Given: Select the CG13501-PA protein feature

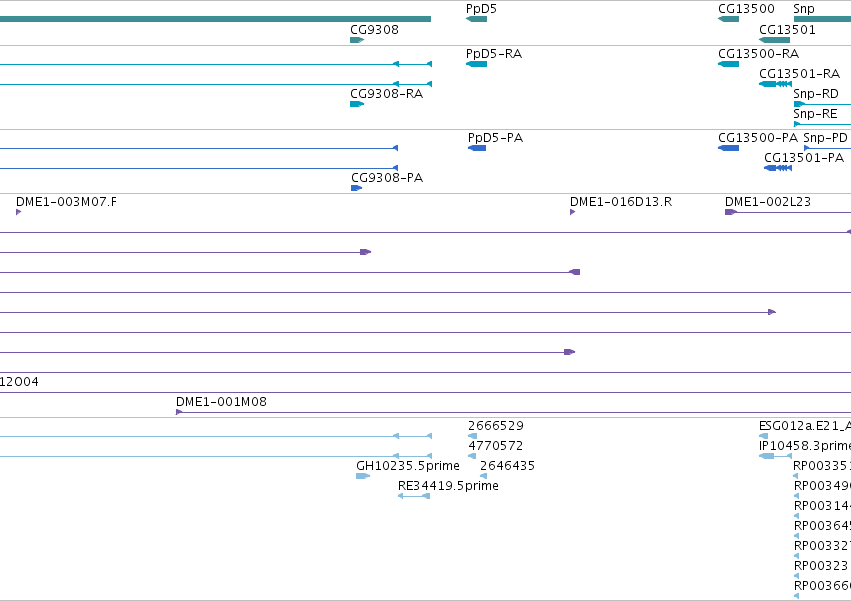Looking at the screenshot, I should point(778,168).
